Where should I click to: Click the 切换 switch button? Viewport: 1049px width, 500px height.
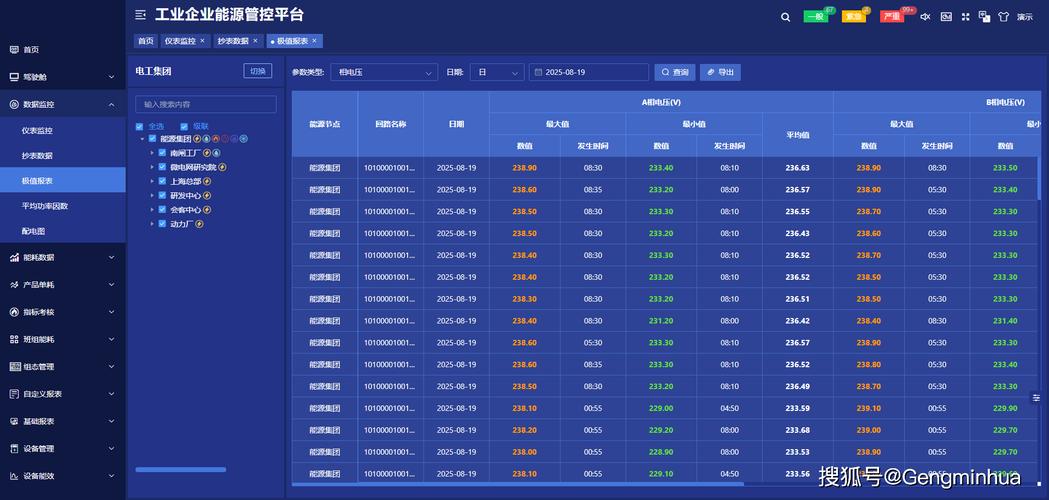258,72
